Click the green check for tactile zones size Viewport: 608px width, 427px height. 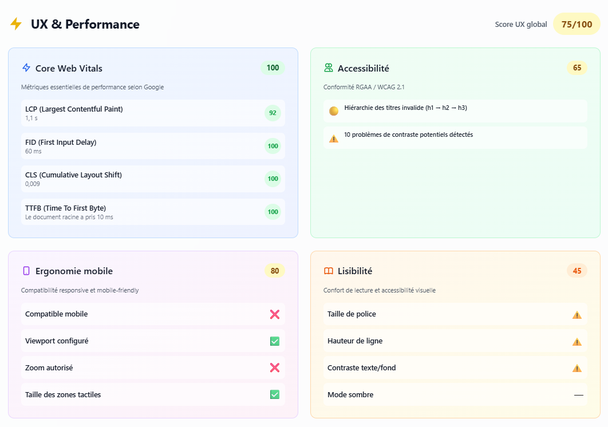point(274,395)
